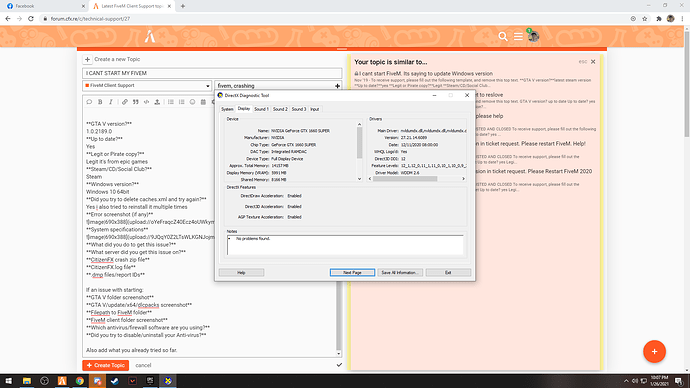This screenshot has height=388, width=690.
Task: Open Chrome extensions puzzle icon
Action: tap(659, 18)
